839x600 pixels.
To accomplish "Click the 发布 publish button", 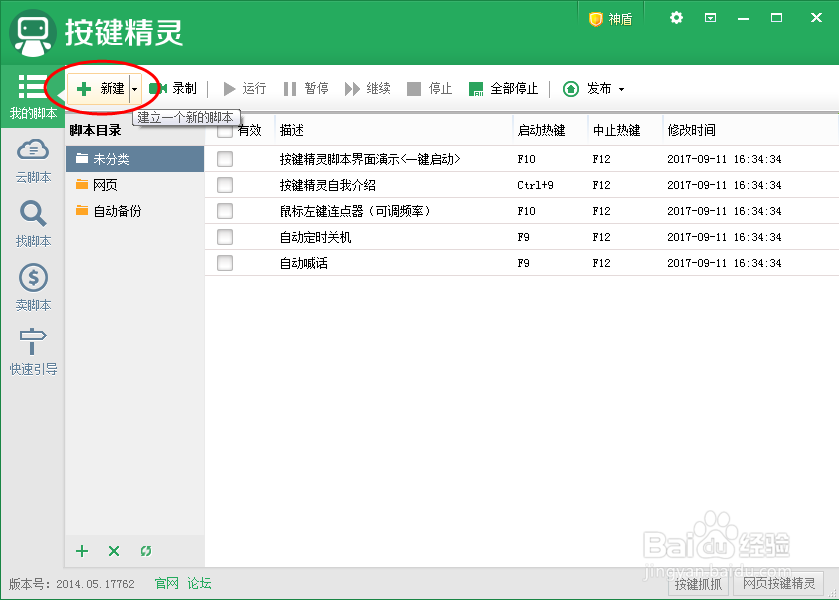I will [x=587, y=89].
